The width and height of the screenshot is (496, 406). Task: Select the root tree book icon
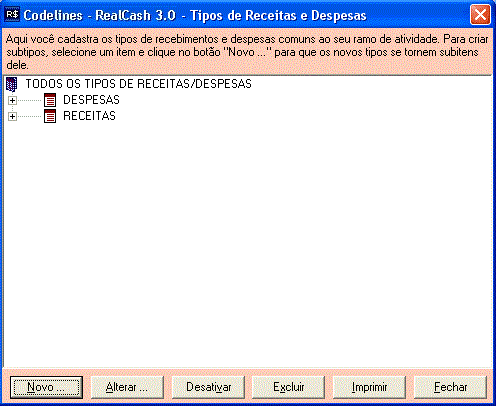12,84
